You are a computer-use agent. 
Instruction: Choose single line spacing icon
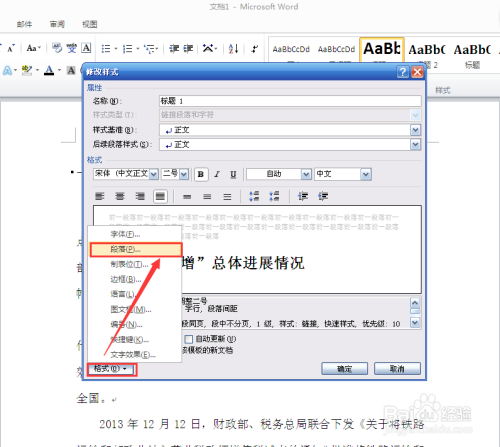tap(187, 197)
